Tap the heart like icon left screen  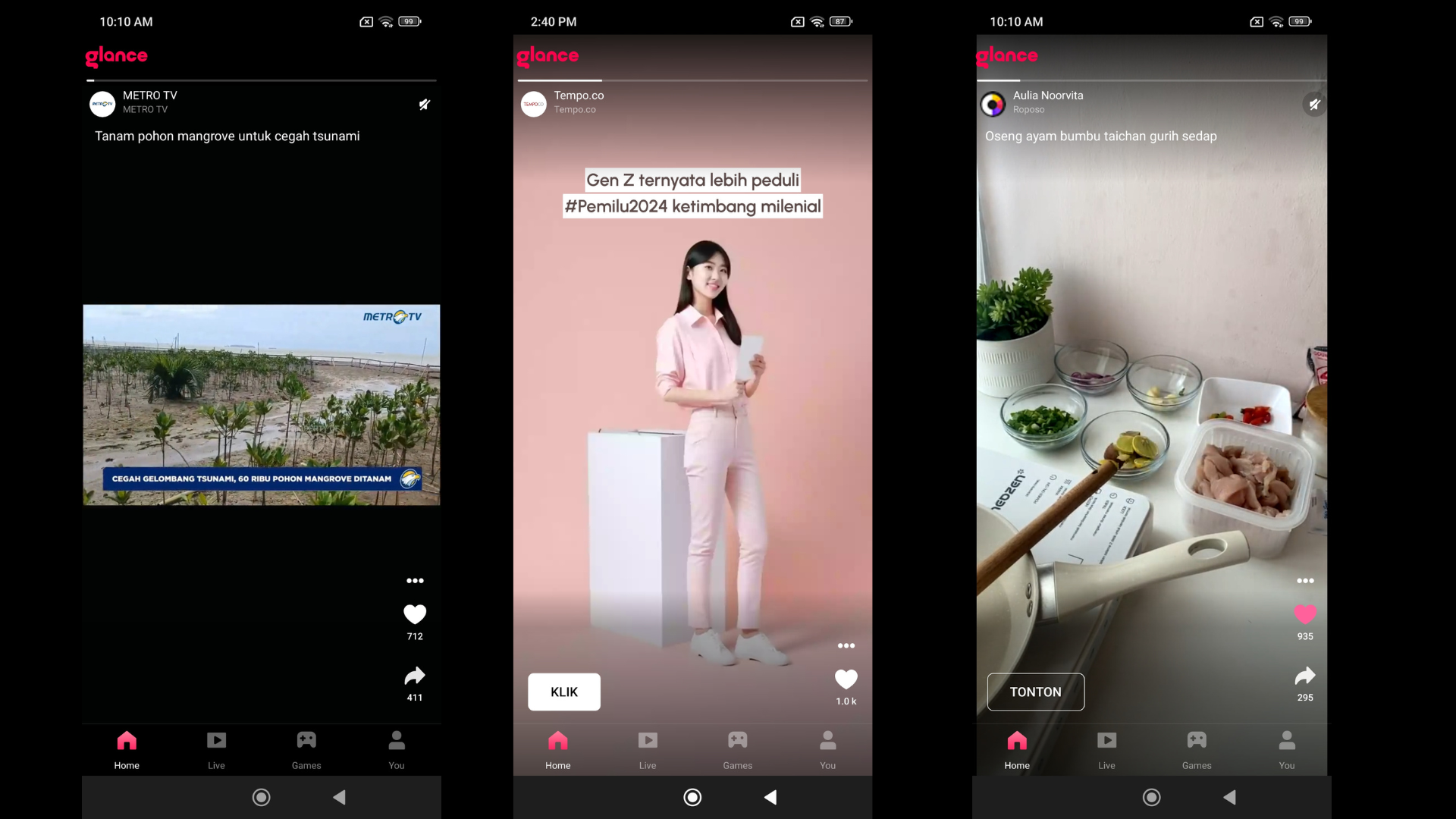pyautogui.click(x=415, y=614)
